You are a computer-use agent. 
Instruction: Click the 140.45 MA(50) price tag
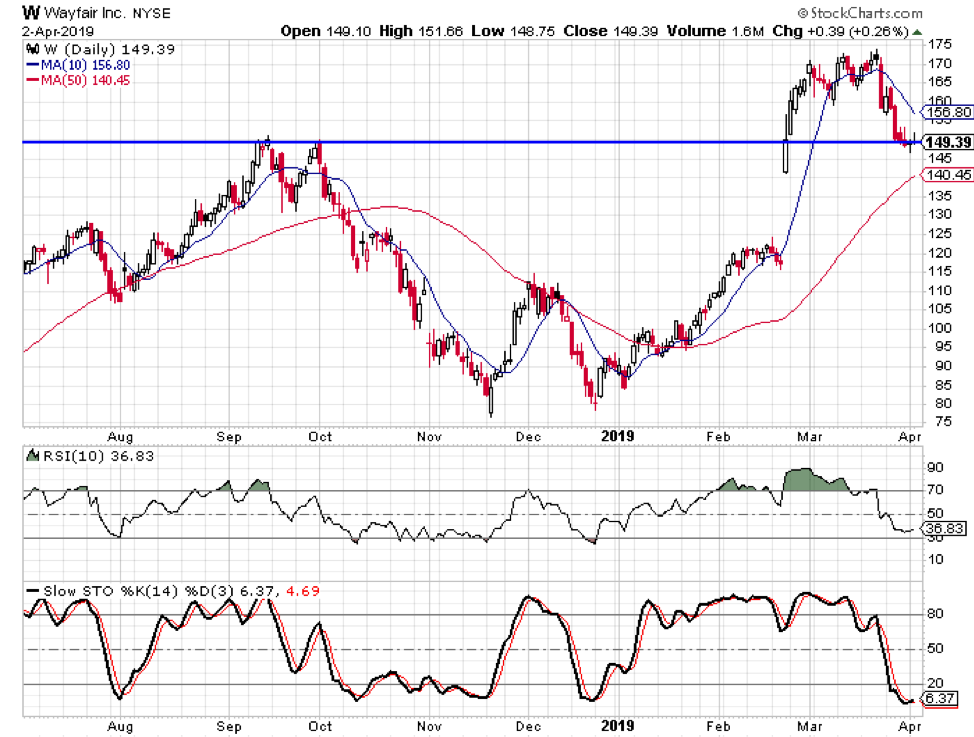point(948,175)
